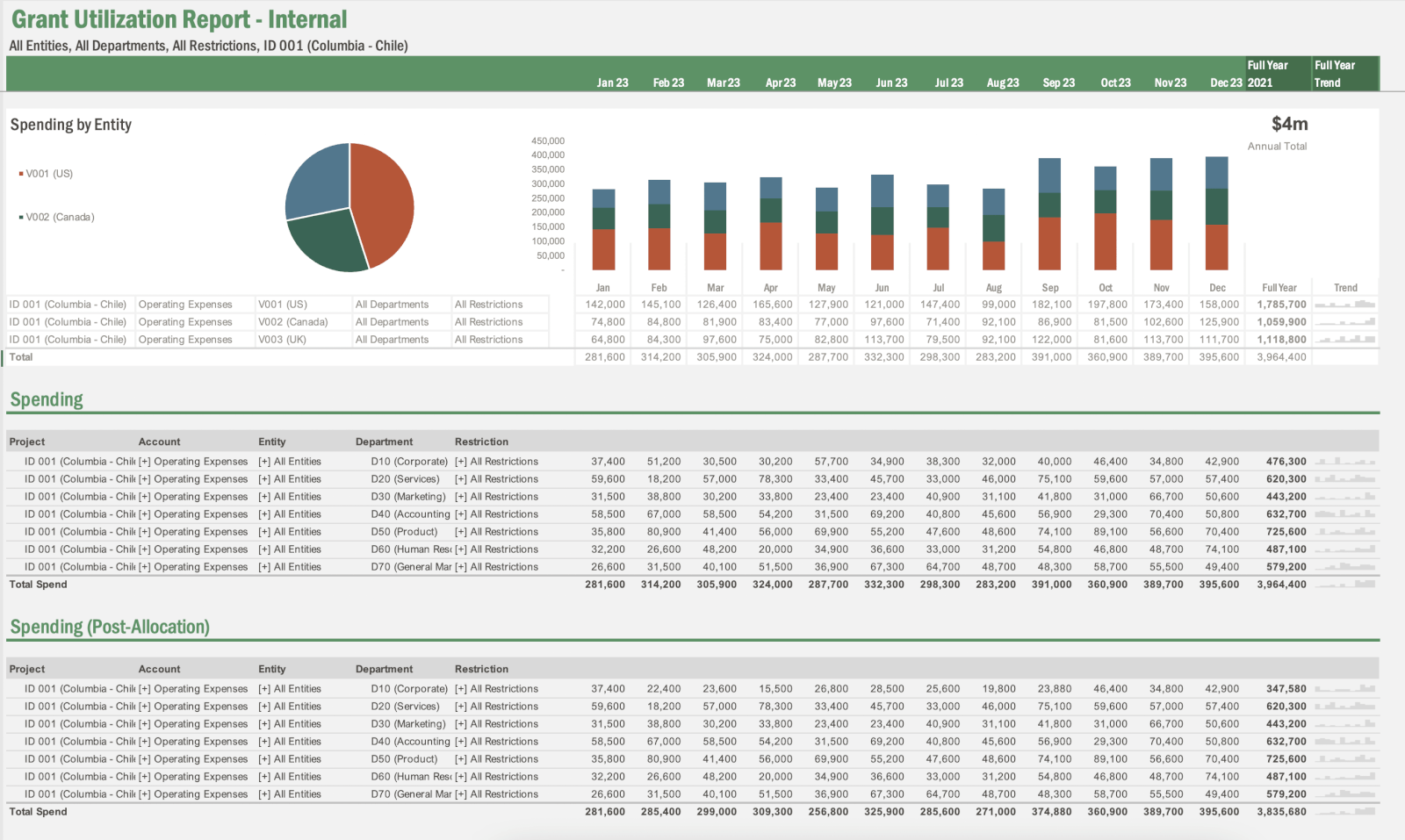Select the 1,785,700 Full Year cell

(x=1281, y=305)
